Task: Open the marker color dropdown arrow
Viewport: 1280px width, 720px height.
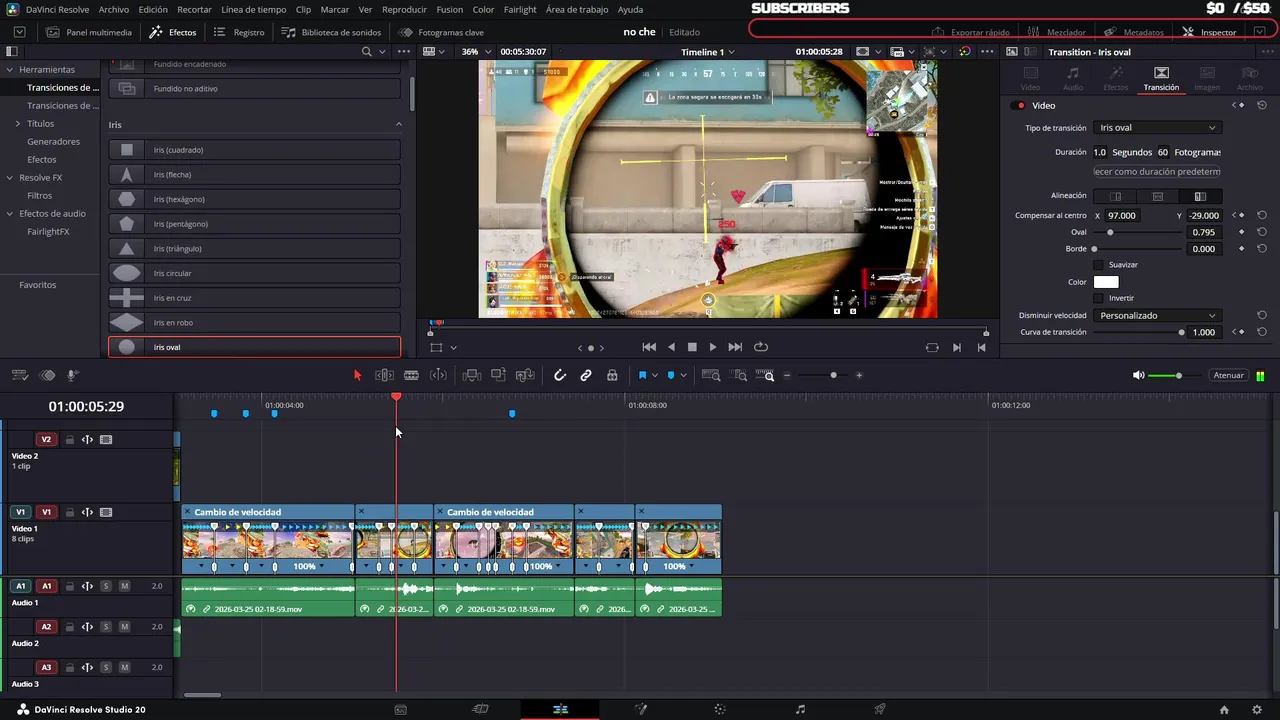Action: 684,375
